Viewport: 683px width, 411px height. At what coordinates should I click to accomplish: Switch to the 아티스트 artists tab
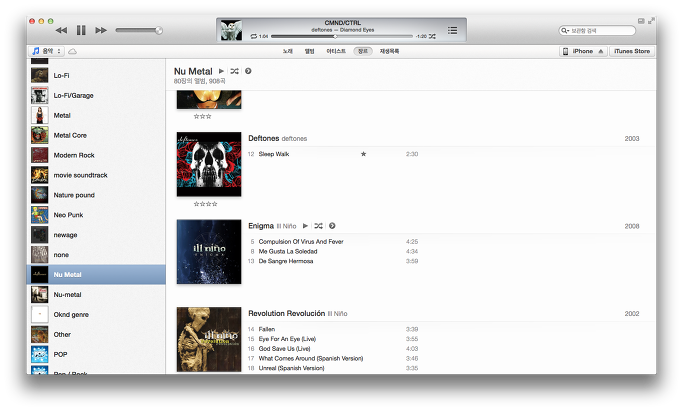[x=336, y=51]
